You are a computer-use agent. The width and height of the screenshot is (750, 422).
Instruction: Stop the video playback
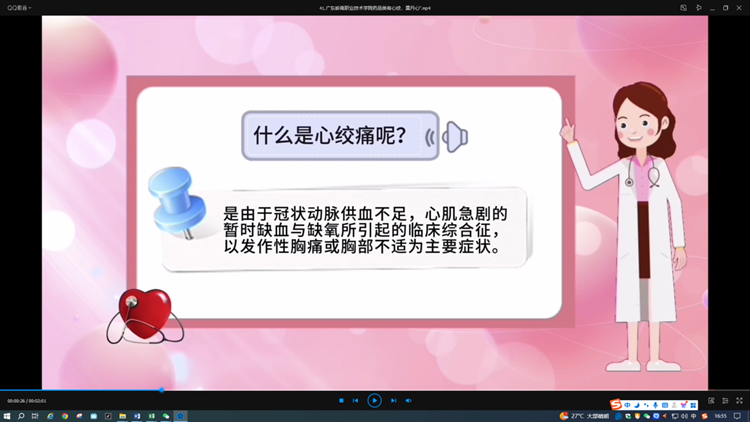coord(341,400)
